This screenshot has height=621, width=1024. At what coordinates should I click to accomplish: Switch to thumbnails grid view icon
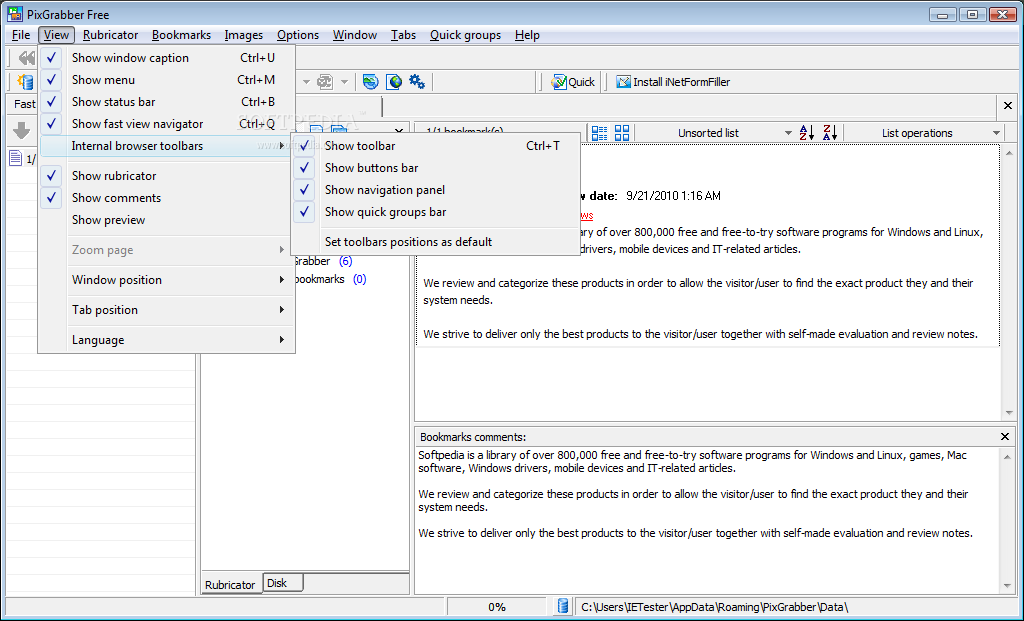click(x=622, y=133)
